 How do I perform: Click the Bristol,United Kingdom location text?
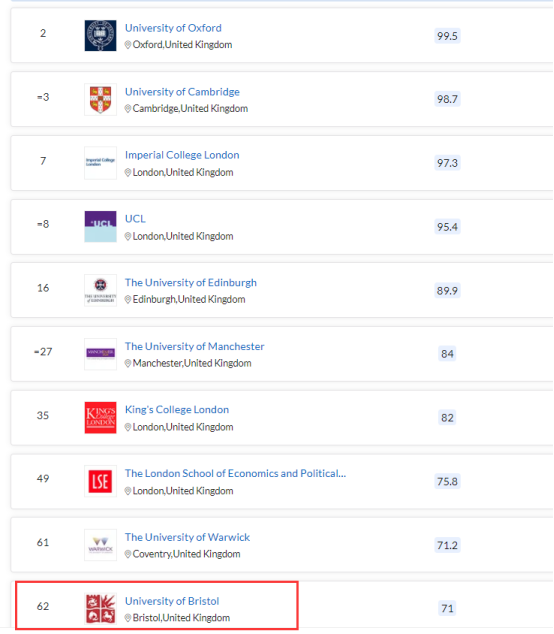pos(181,618)
